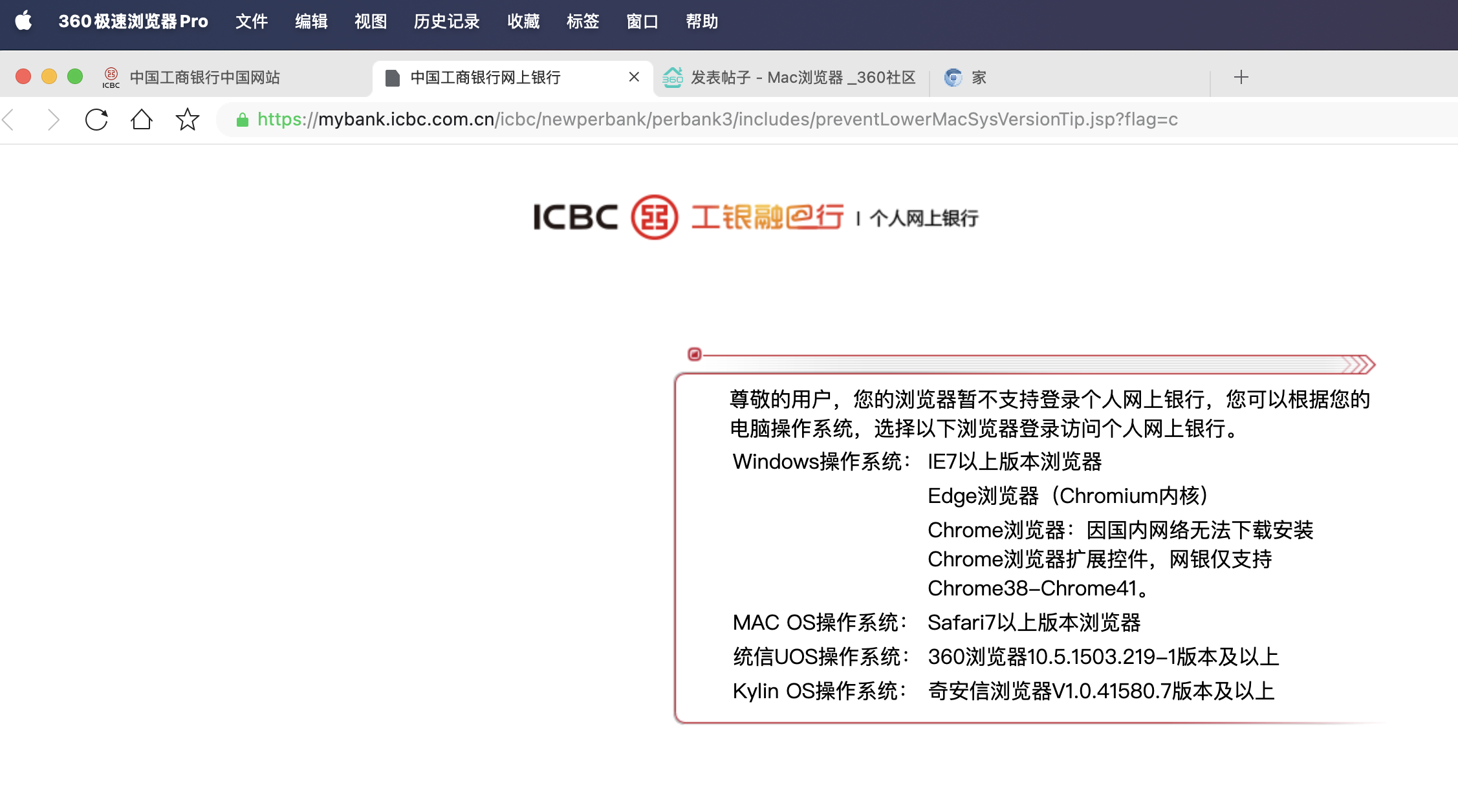This screenshot has width=1458, height=812.
Task: Click the text Chrome浏览器扩展控件，网银仅支持
Action: point(1100,559)
